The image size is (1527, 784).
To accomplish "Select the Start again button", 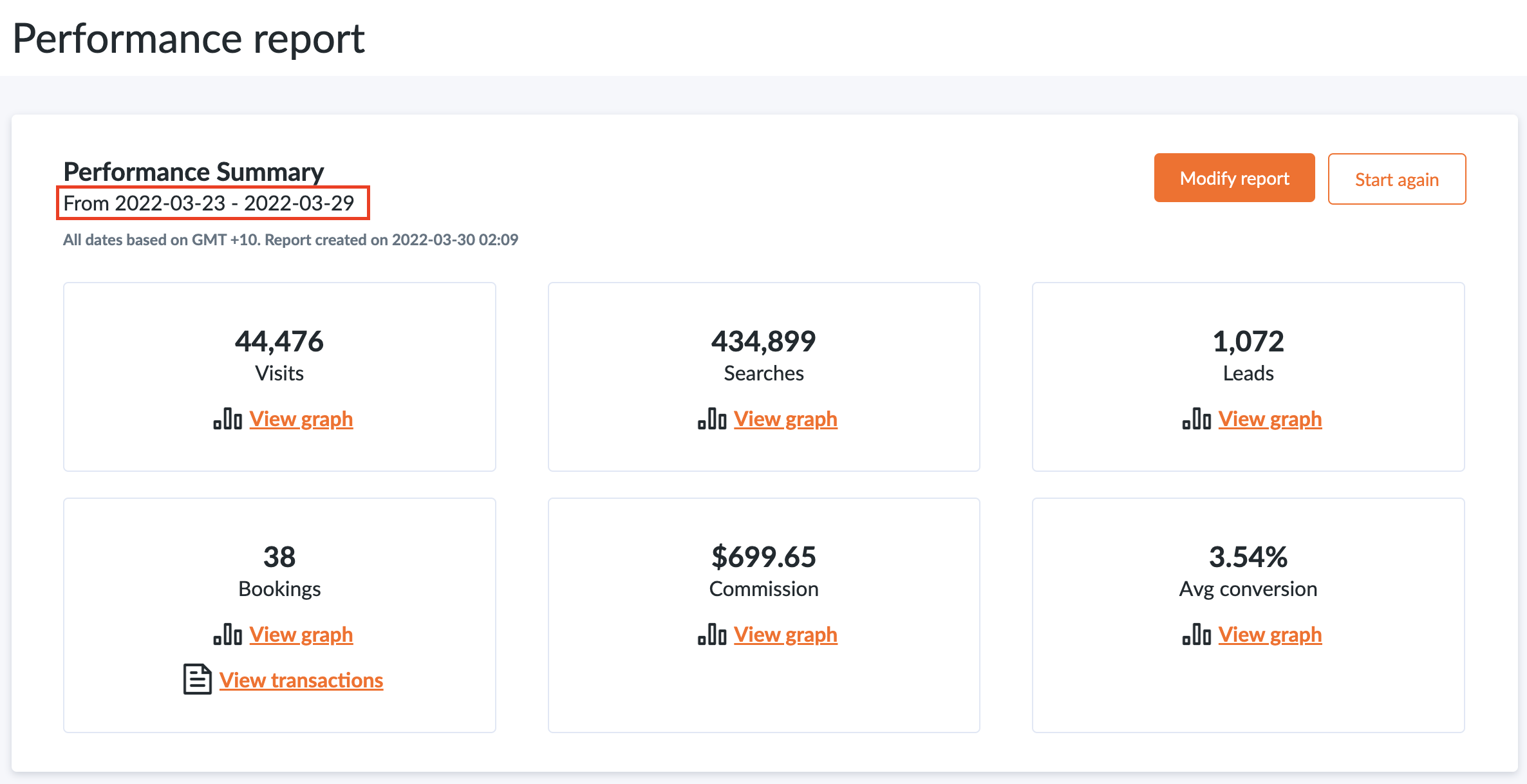I will coord(1397,179).
